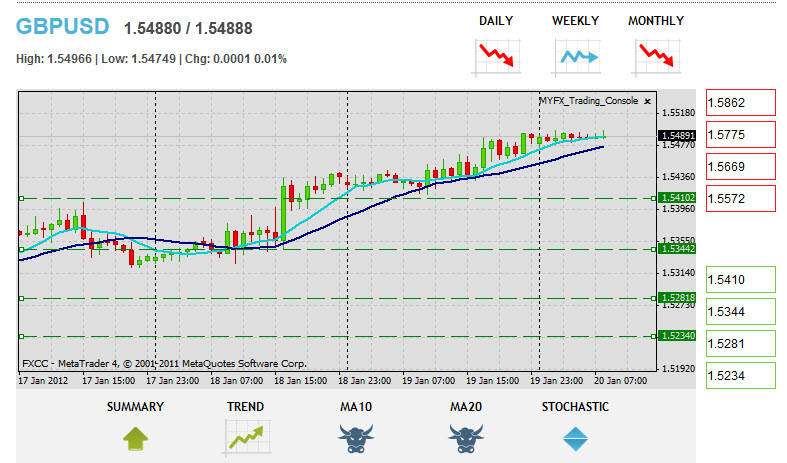Click the MONTHLY red downtrend arrow icon
The height and width of the screenshot is (463, 787).
(x=656, y=57)
